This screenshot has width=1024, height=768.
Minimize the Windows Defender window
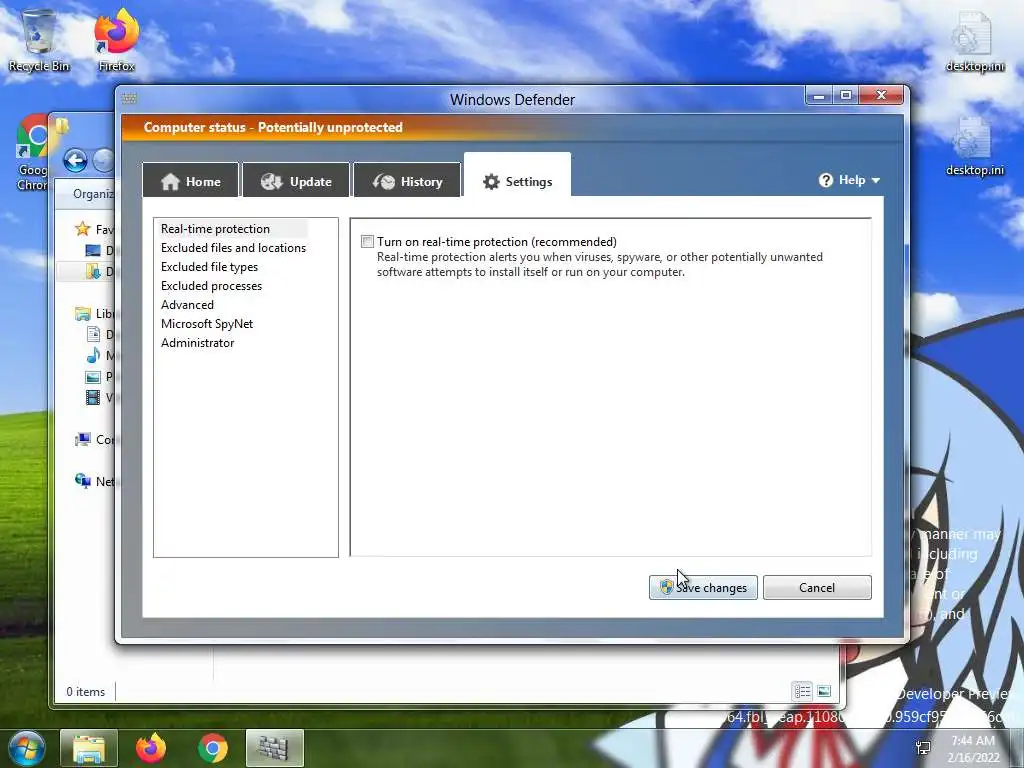(819, 95)
